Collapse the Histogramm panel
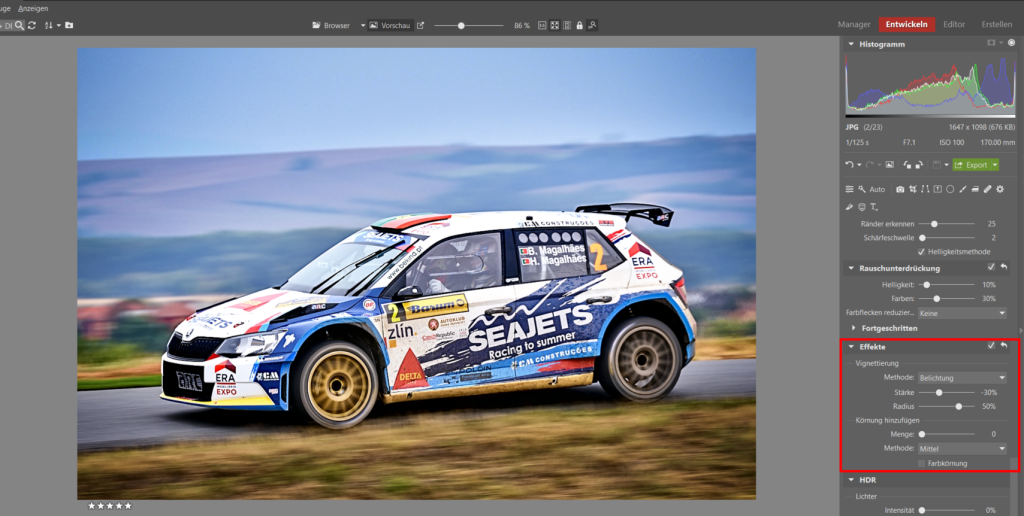Image resolution: width=1024 pixels, height=516 pixels. [x=851, y=44]
